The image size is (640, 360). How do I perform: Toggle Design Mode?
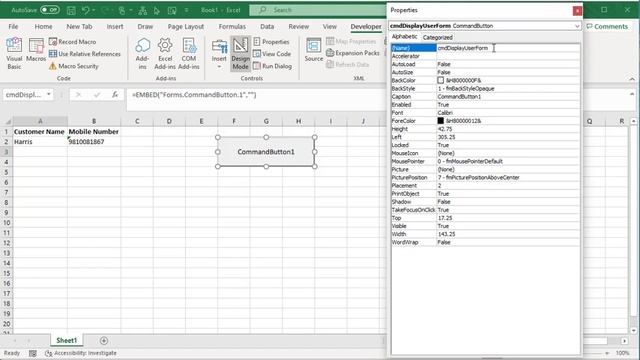point(240,53)
